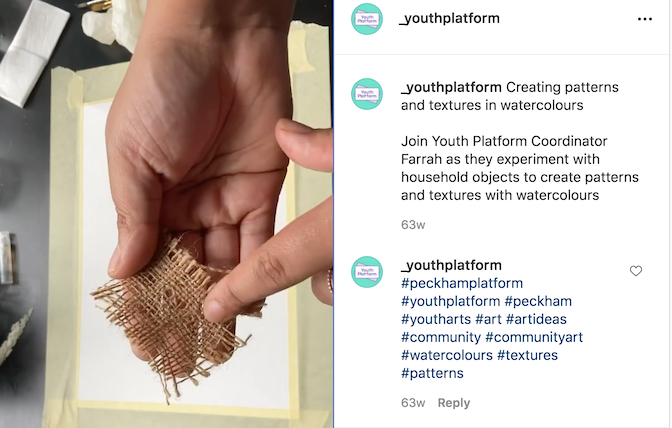Screen dimensions: 672x428
Task: Click the avatar beside the caption text
Action: 367,94
